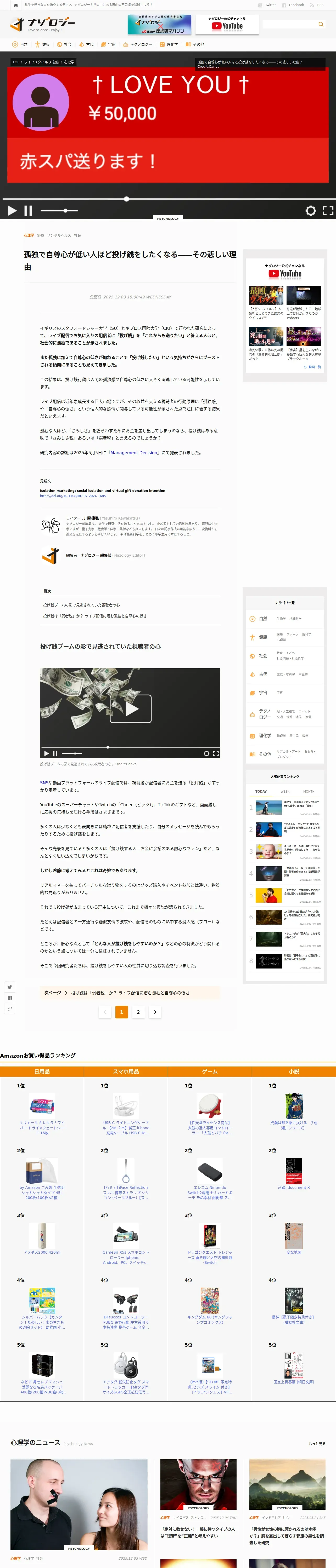Go to pagination page 2

pos(138,1012)
